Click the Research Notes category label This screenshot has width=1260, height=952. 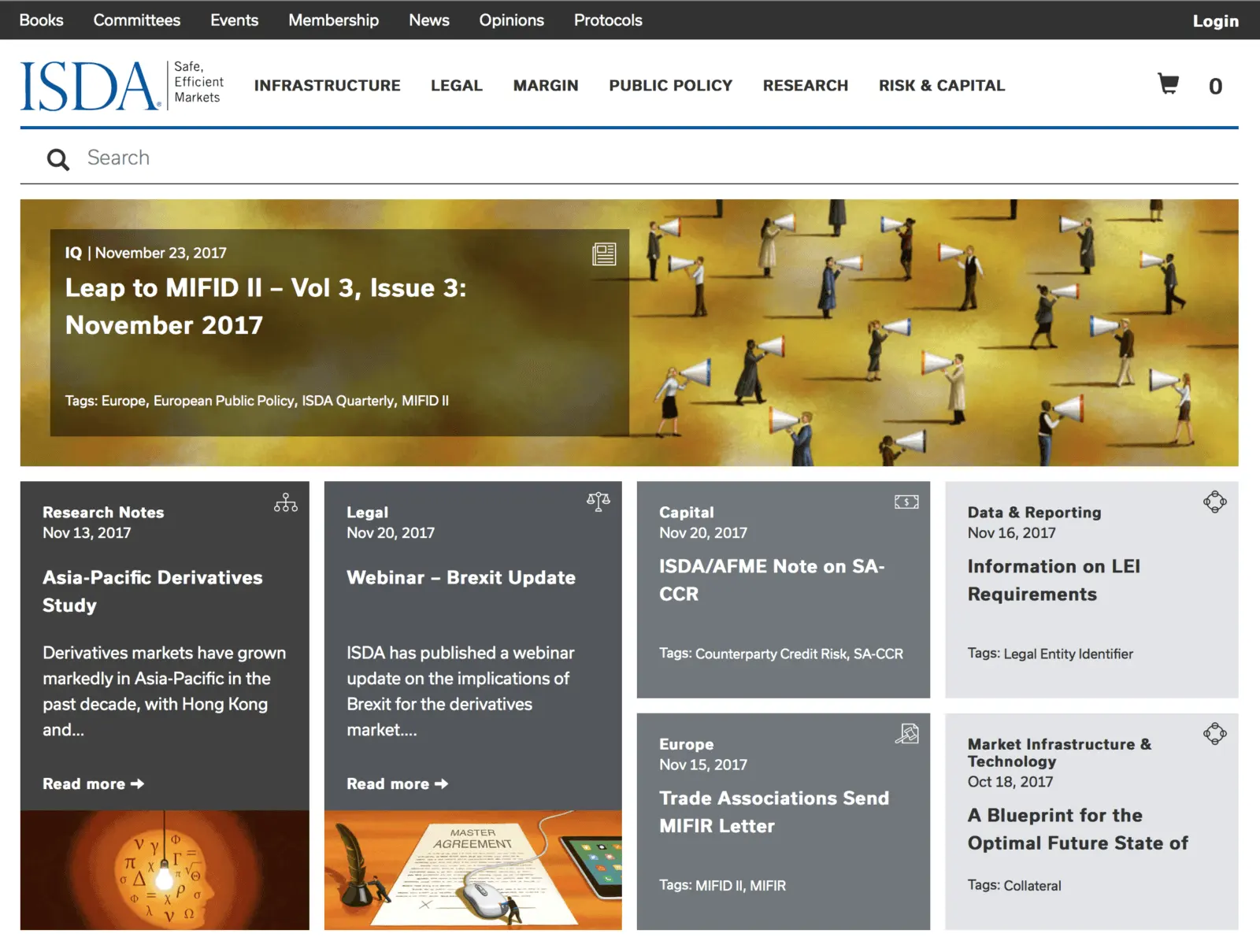click(x=103, y=513)
